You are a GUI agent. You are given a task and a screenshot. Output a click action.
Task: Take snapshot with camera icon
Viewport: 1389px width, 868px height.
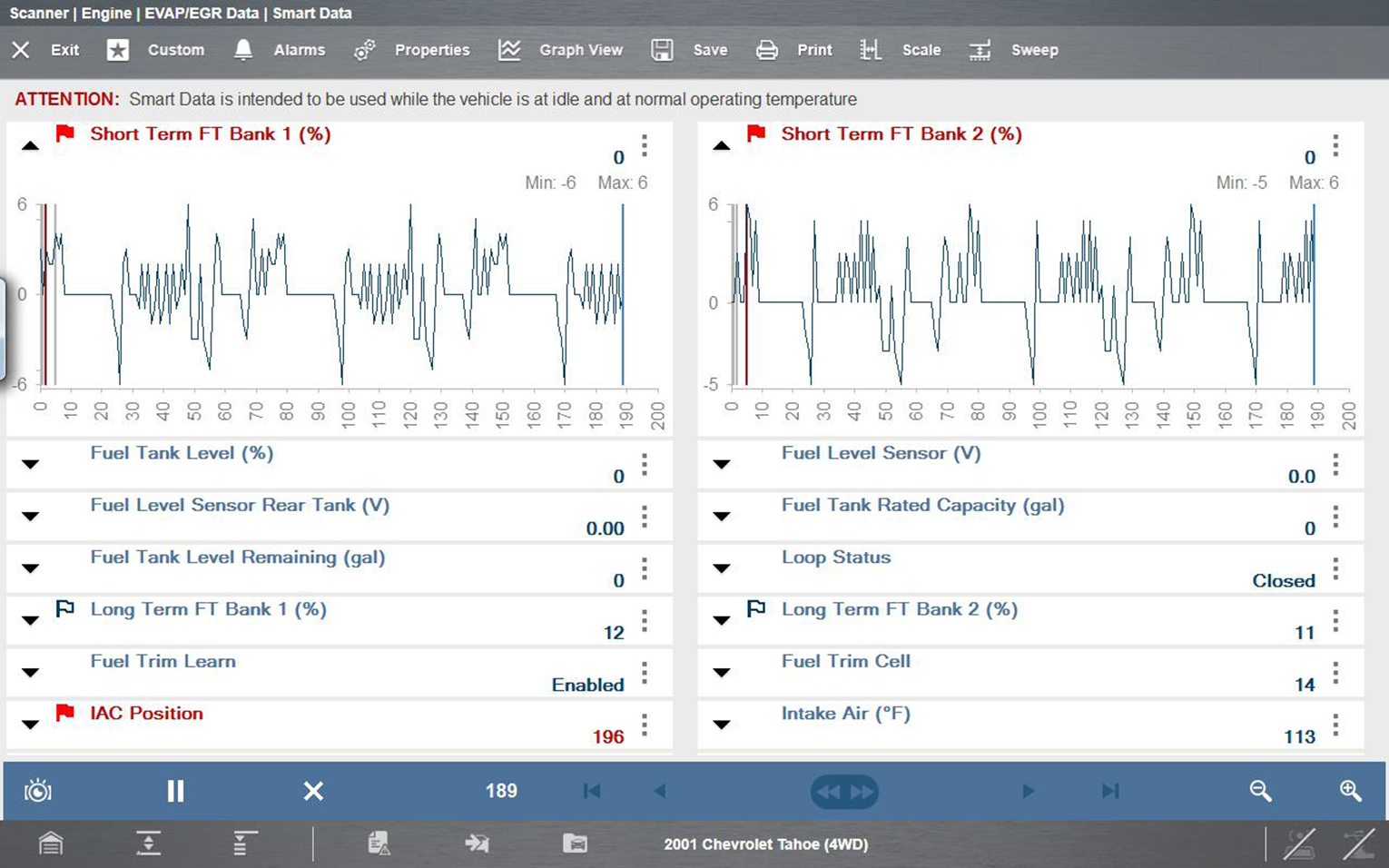tap(38, 791)
